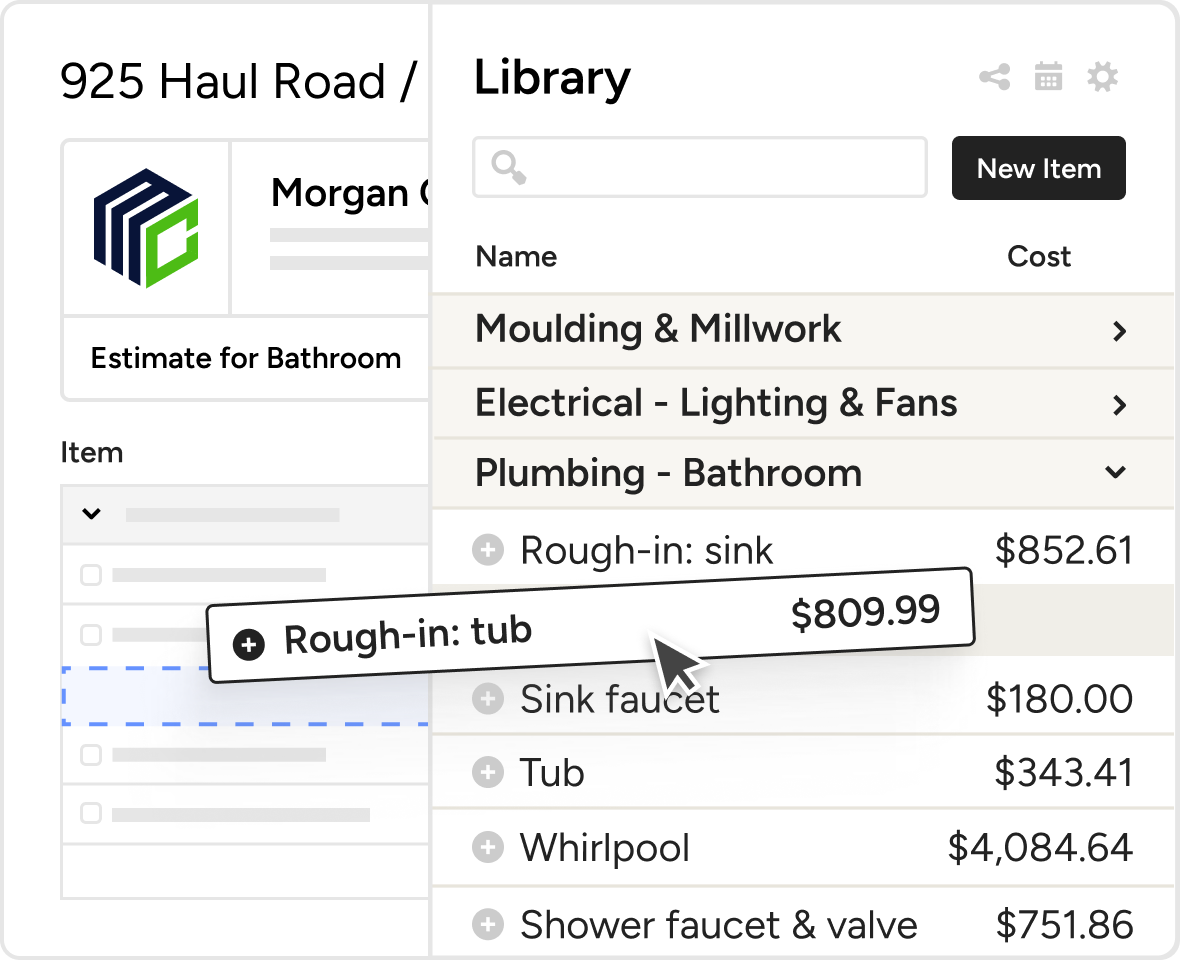The image size is (1180, 960).
Task: Add Rough-in: sink with plus icon
Action: (487, 550)
